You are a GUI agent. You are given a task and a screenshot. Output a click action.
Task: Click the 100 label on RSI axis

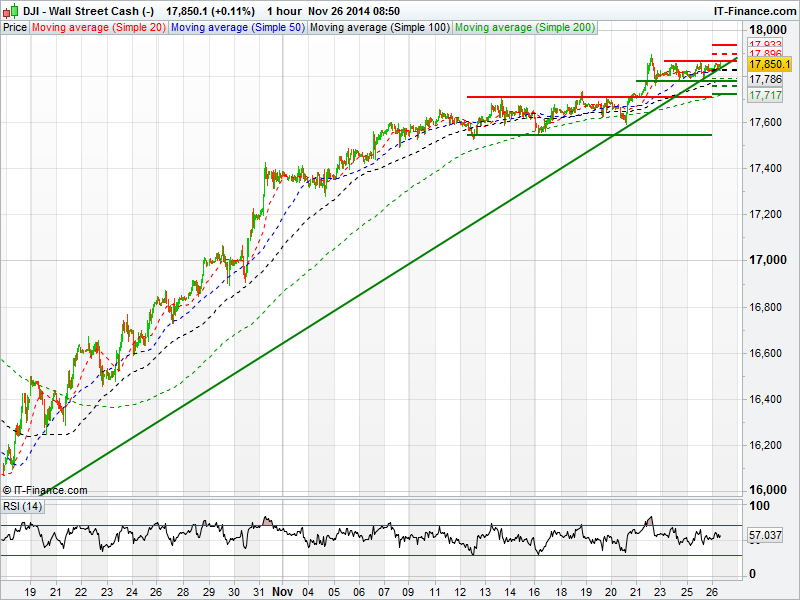759,506
